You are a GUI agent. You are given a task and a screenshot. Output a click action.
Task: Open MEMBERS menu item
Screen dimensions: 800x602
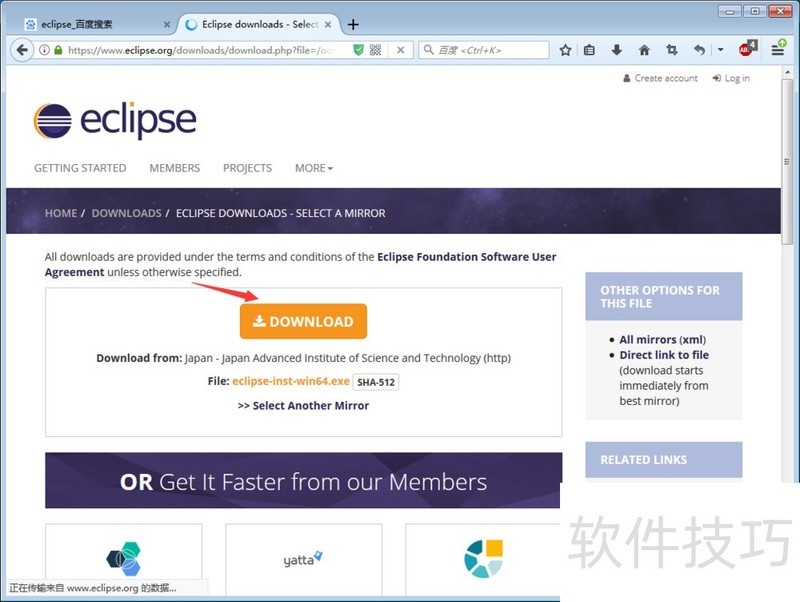tap(174, 168)
